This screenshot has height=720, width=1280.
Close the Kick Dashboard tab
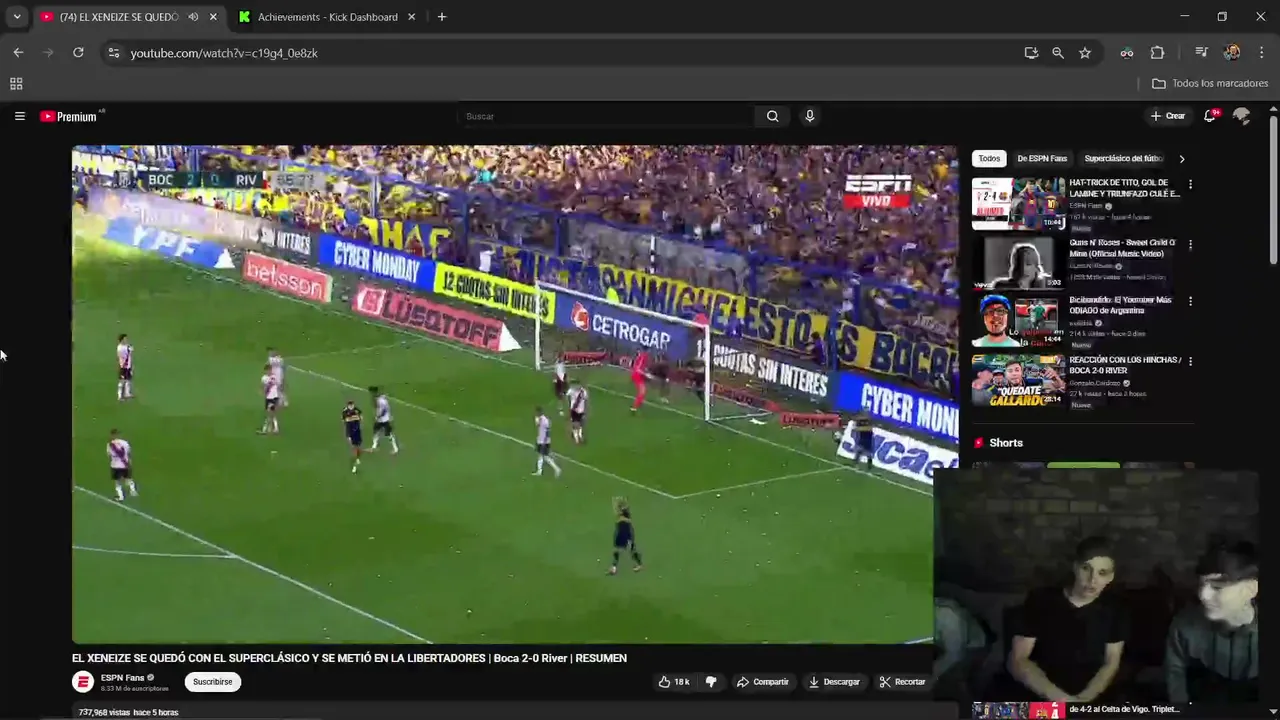[x=411, y=17]
